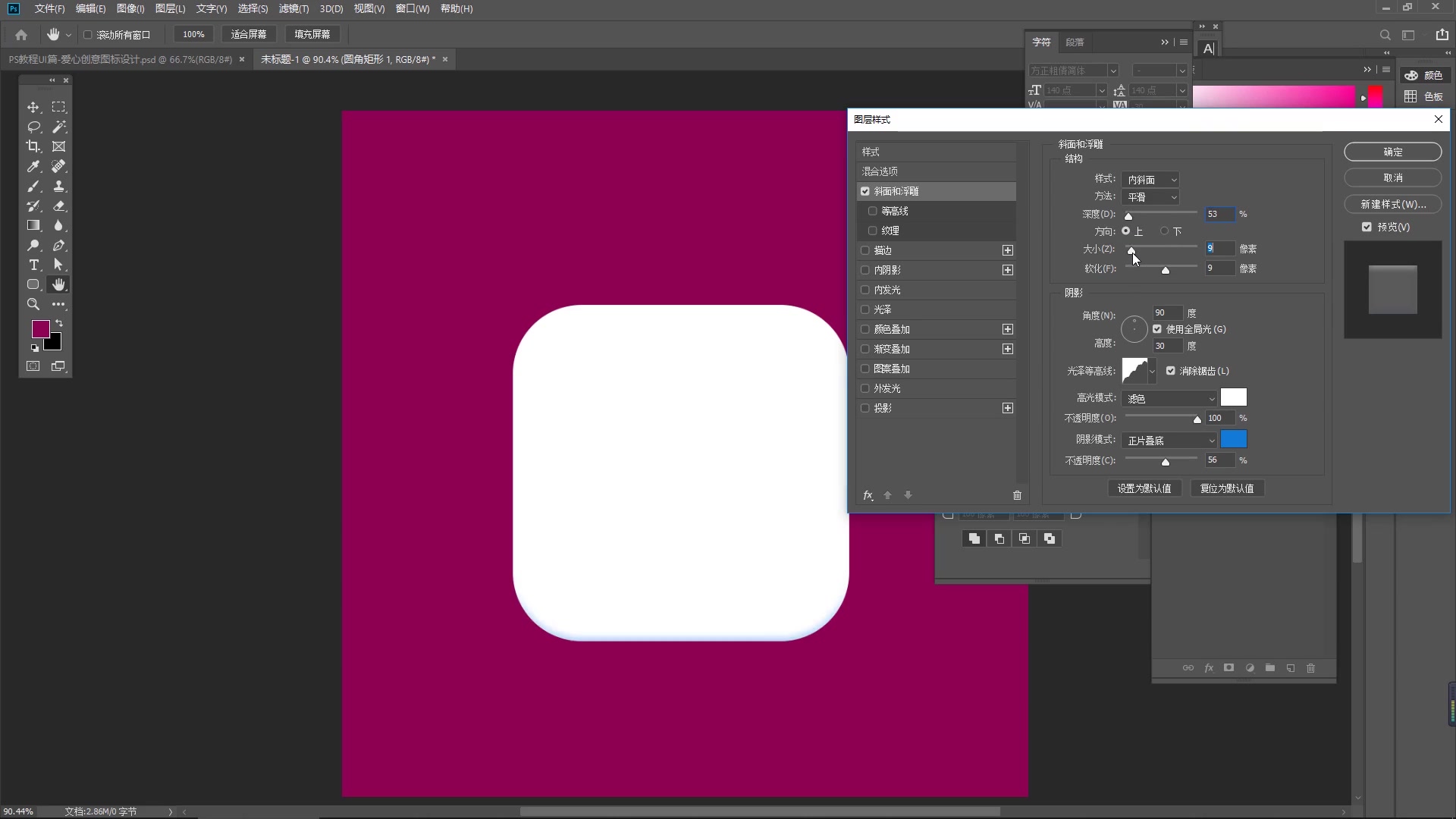The image size is (1456, 819).
Task: Enable the Texture (纹理) checkbox
Action: pos(873,231)
